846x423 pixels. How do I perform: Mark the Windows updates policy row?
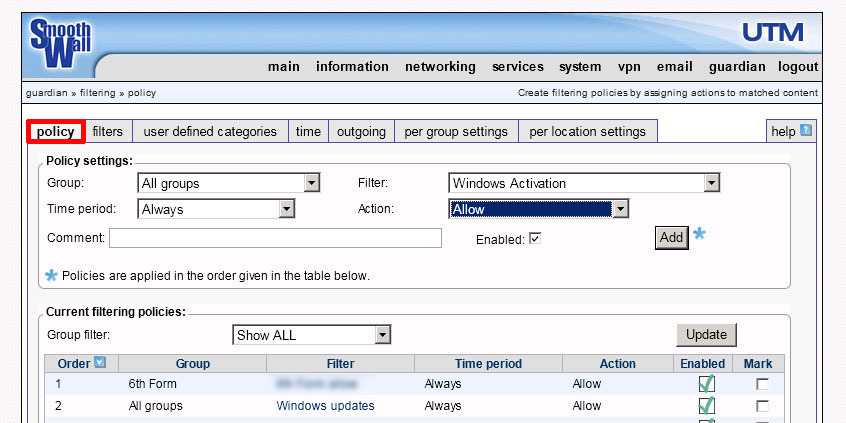(x=762, y=406)
